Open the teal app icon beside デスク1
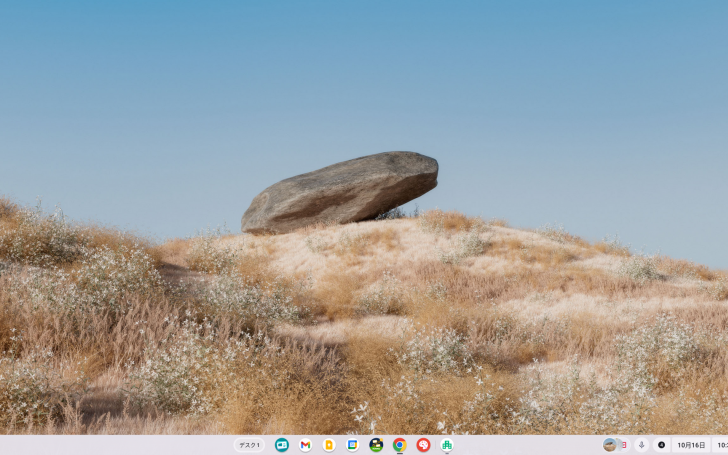 (x=282, y=445)
